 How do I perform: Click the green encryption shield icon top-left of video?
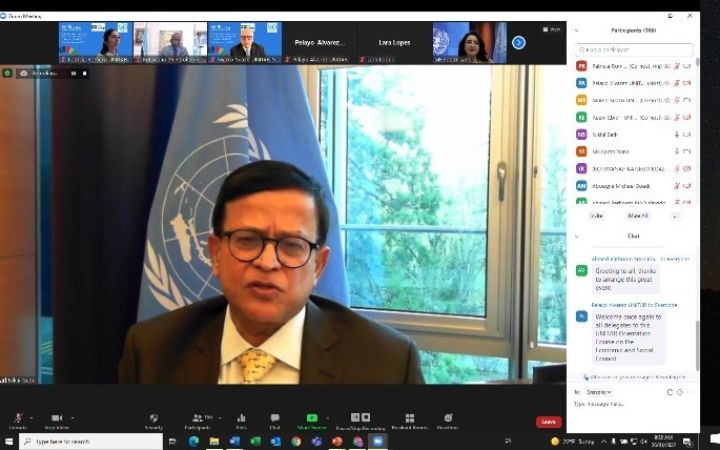coord(7,73)
